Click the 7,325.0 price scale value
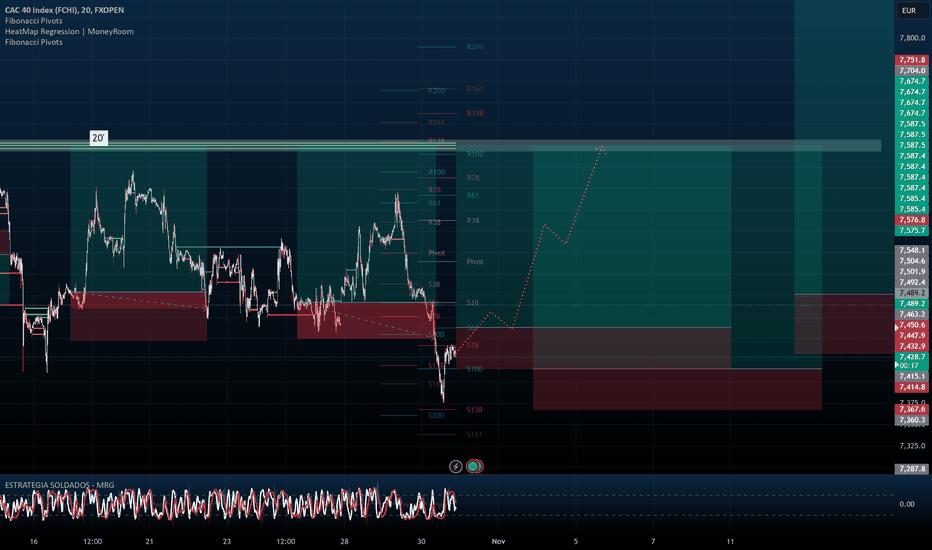Viewport: 932px width, 550px height. click(912, 446)
